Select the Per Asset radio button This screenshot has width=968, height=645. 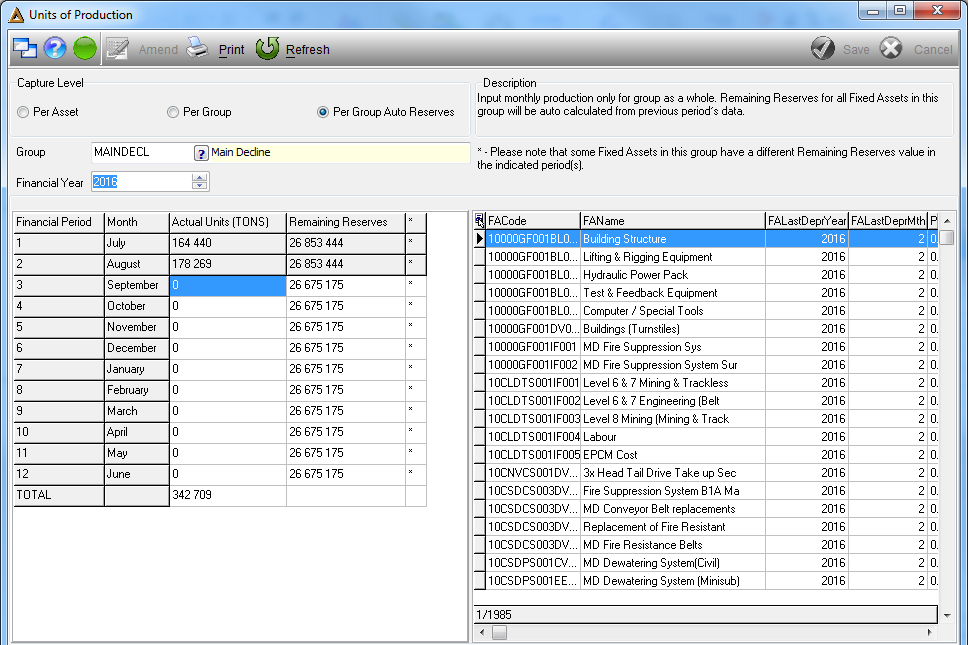click(23, 112)
